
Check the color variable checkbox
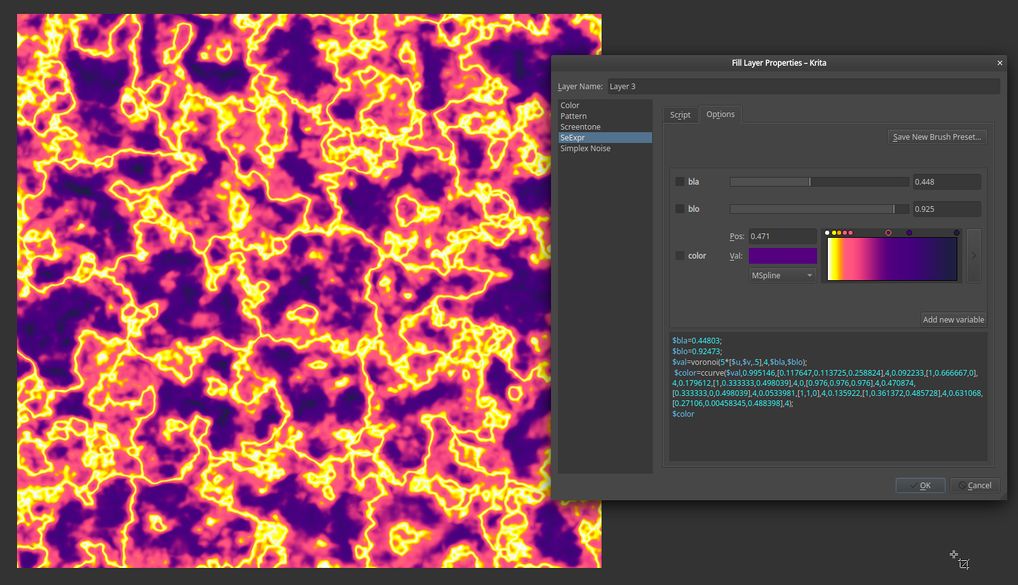pos(680,256)
